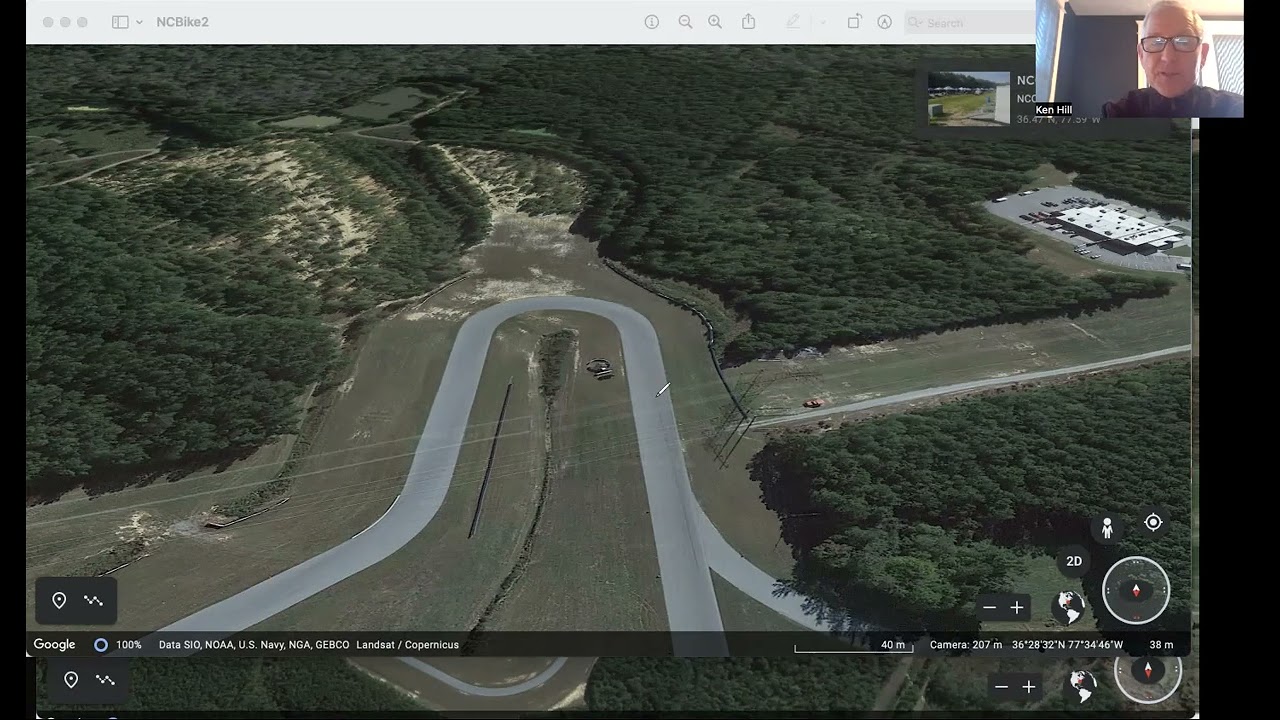The image size is (1280, 720).
Task: Show the Markup toolbar
Action: (x=884, y=22)
